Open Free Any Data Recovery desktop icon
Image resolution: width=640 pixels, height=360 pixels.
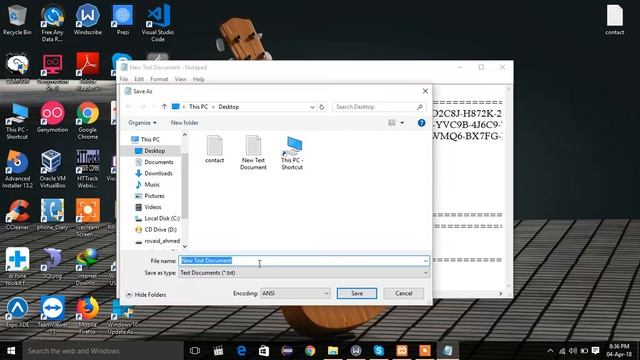click(52, 23)
